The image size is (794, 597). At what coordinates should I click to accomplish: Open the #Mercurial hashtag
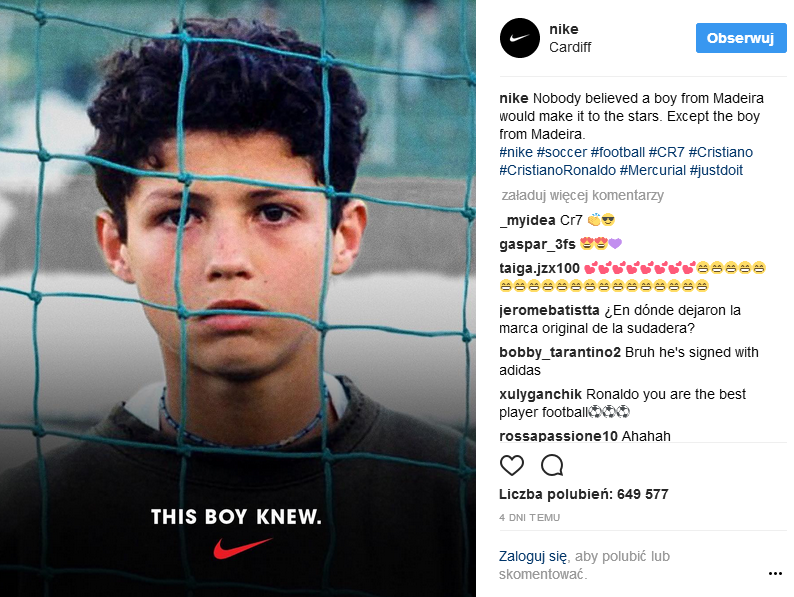tap(653, 170)
